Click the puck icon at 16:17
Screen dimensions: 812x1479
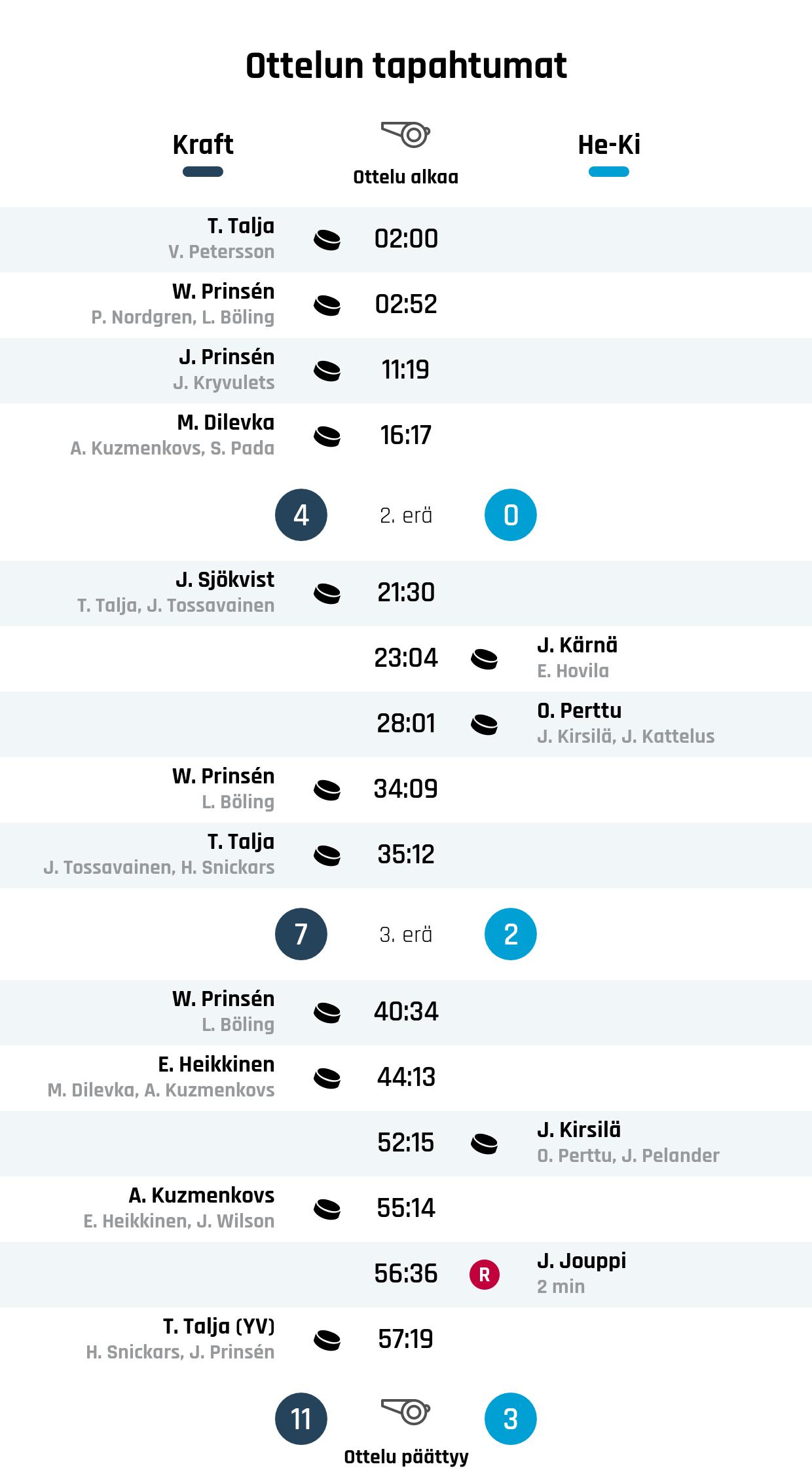point(327,436)
